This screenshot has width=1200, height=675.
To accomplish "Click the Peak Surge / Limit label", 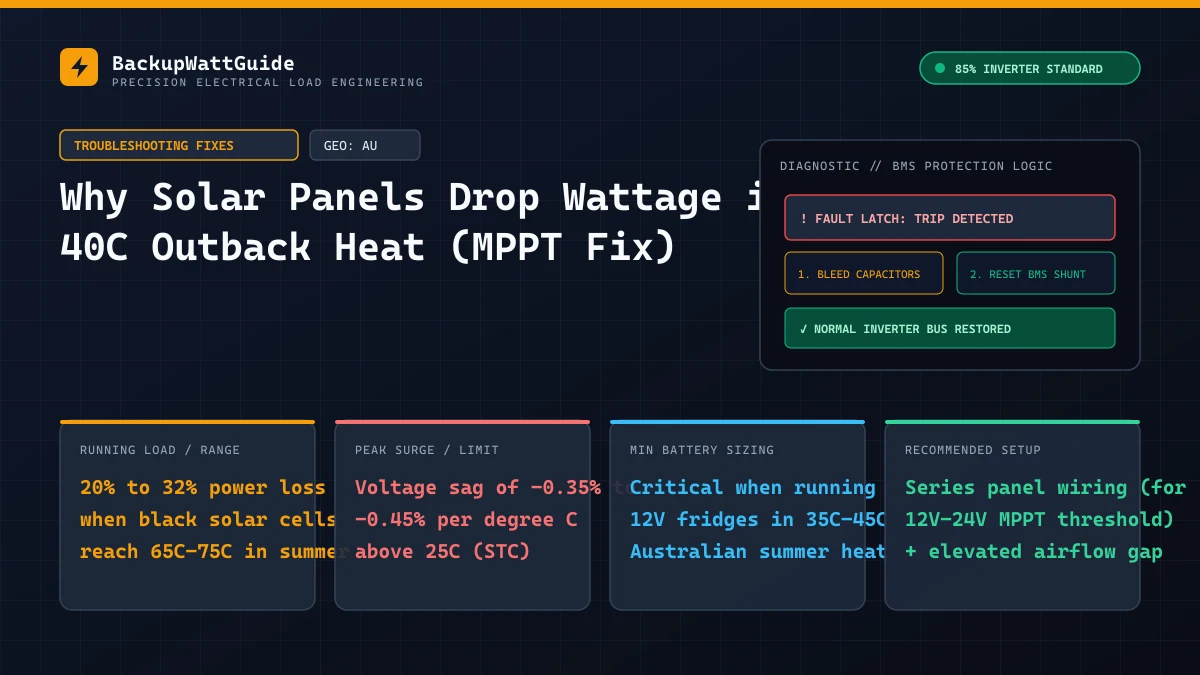I will pos(427,450).
